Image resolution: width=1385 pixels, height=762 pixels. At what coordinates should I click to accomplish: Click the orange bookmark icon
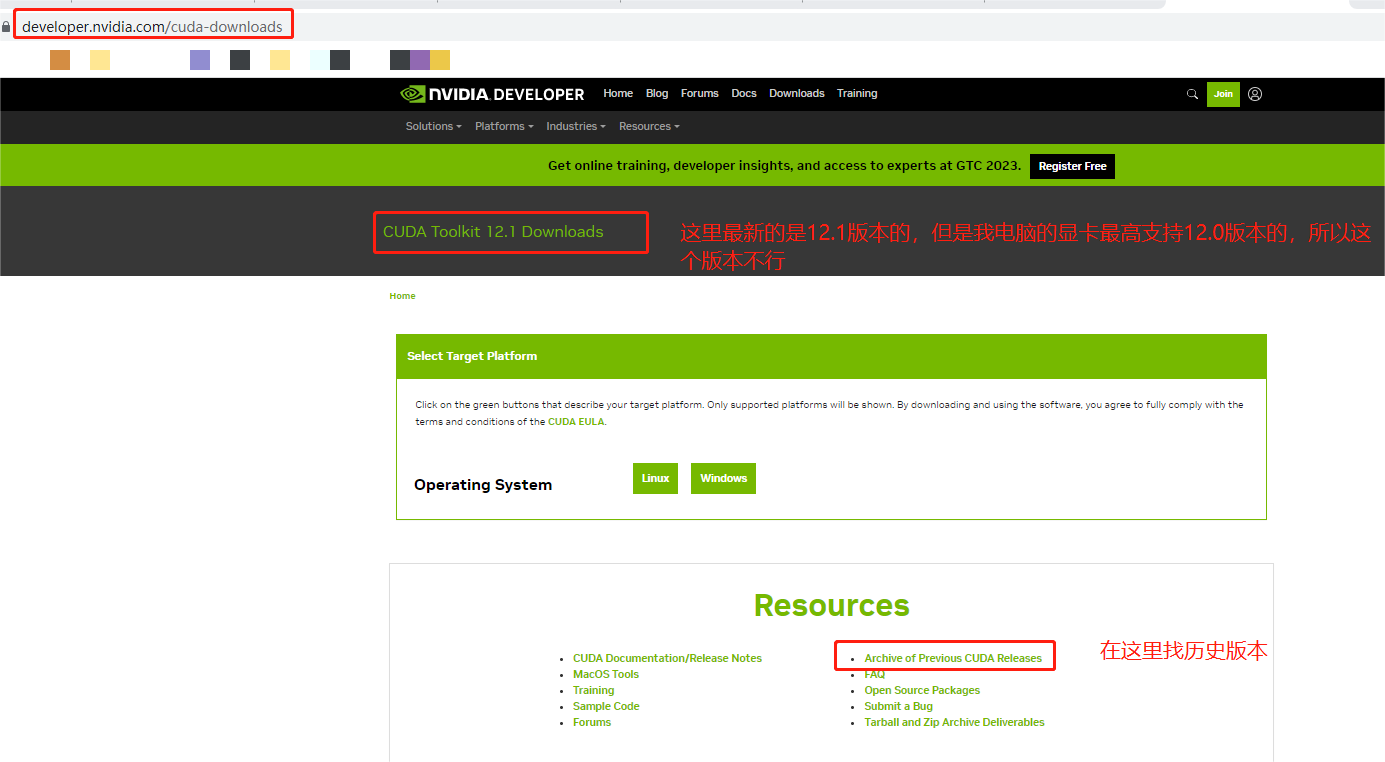coord(60,60)
